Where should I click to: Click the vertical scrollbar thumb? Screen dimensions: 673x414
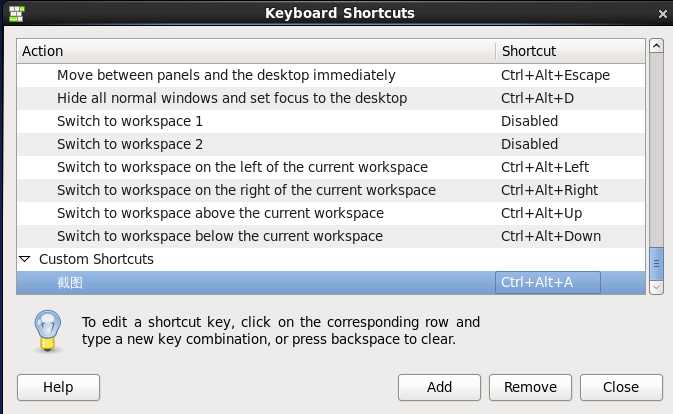[657, 263]
